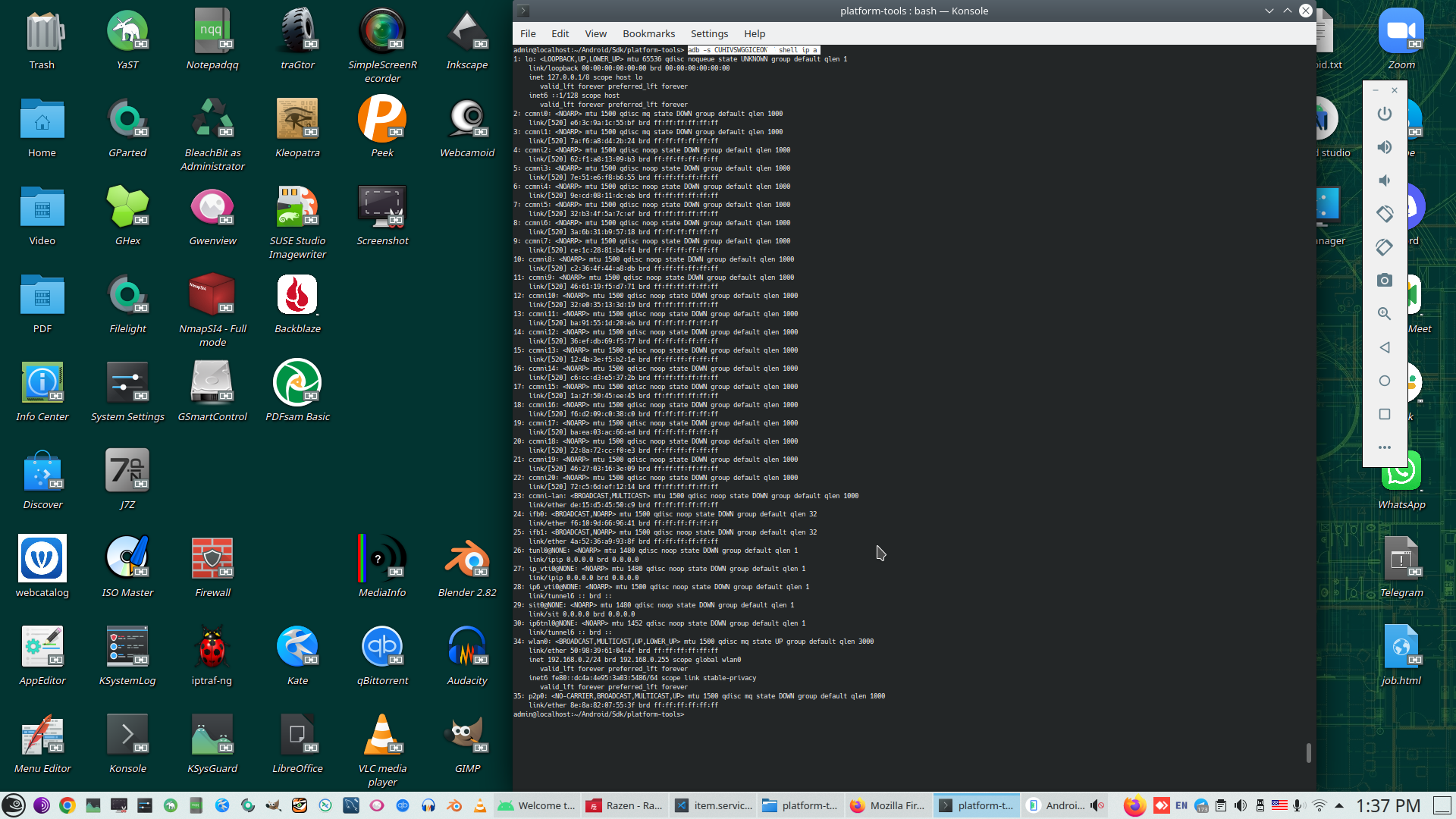The image size is (1456, 819).
Task: Take emulator screenshot with camera icon
Action: pyautogui.click(x=1384, y=281)
